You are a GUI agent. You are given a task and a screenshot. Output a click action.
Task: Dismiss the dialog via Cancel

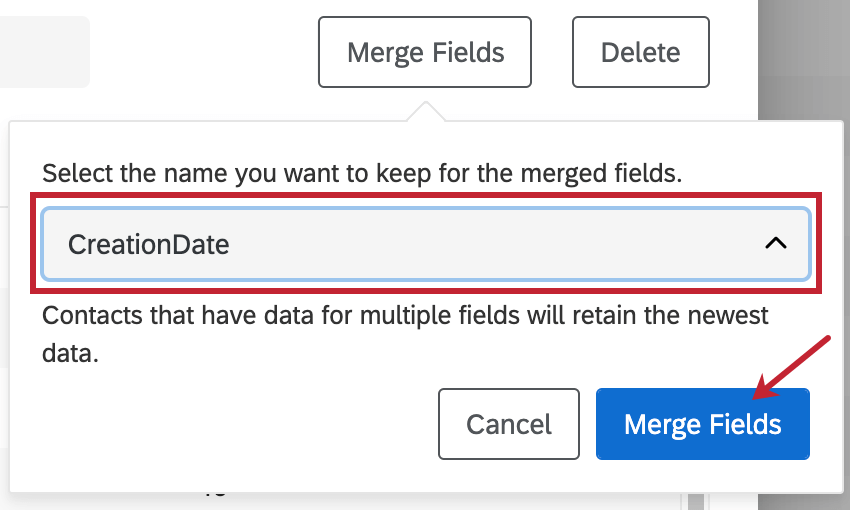(508, 424)
